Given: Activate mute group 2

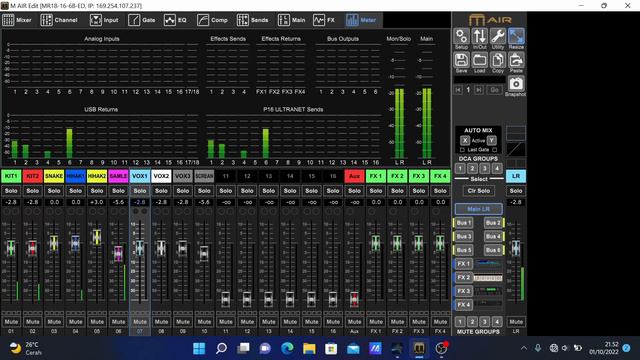Looking at the screenshot, I should [x=472, y=322].
